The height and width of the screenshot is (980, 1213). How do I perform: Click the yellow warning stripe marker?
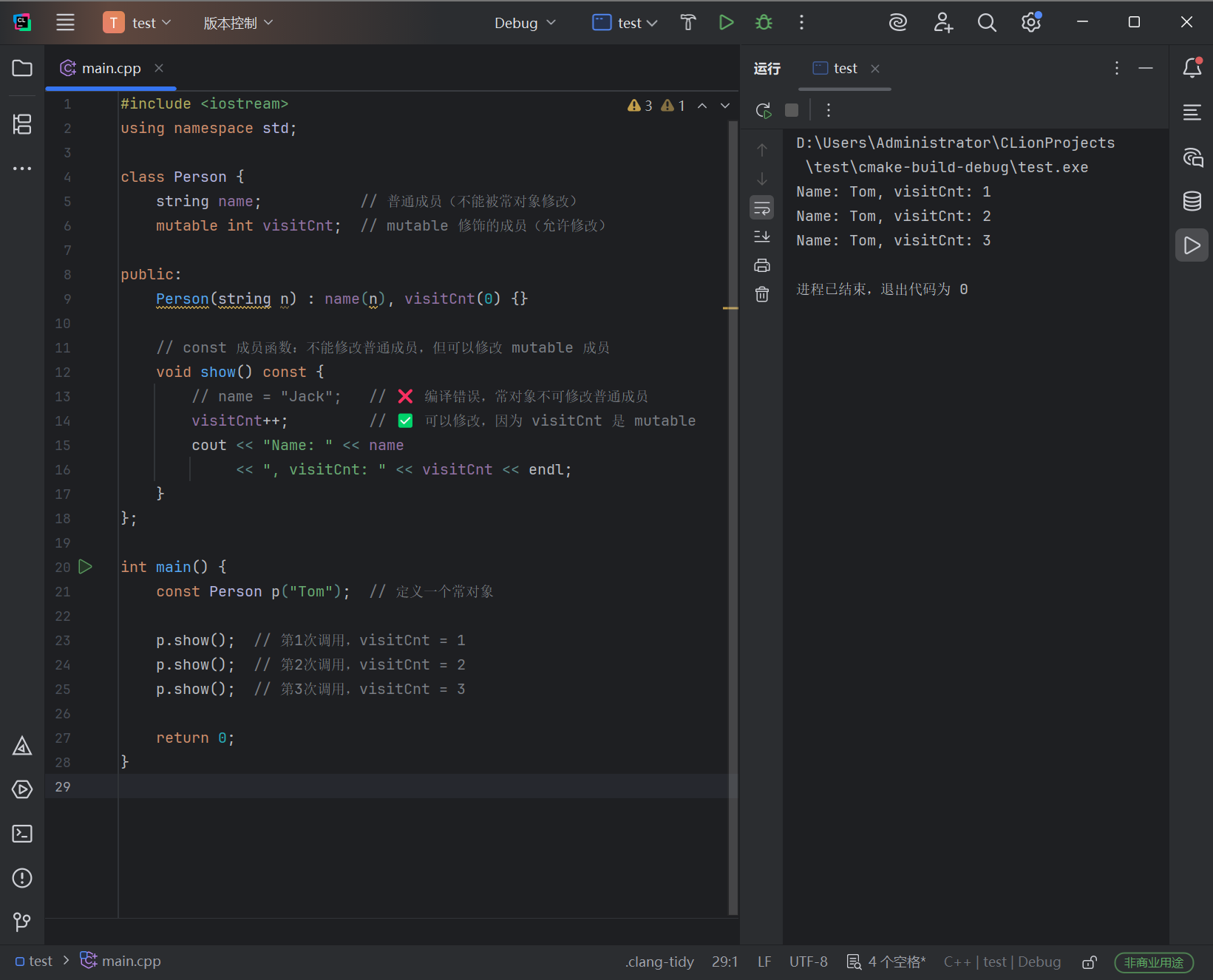pyautogui.click(x=730, y=307)
